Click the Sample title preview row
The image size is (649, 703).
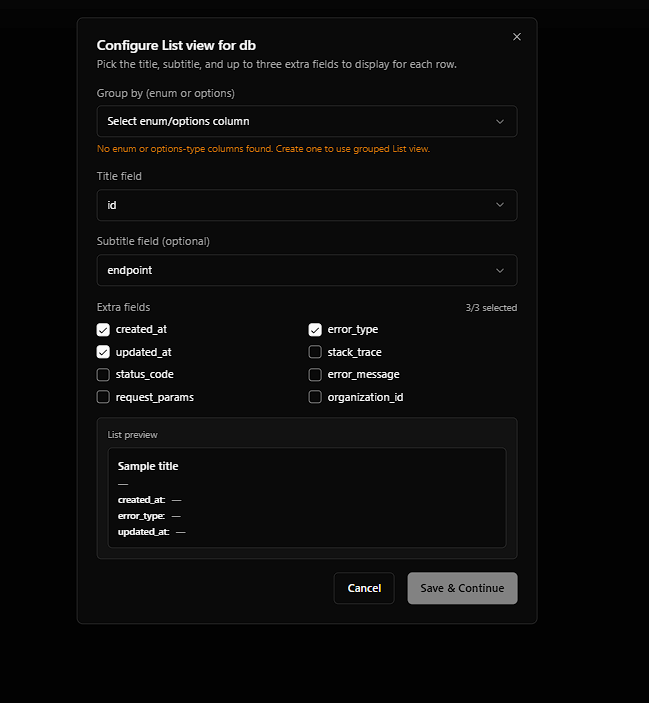click(148, 466)
